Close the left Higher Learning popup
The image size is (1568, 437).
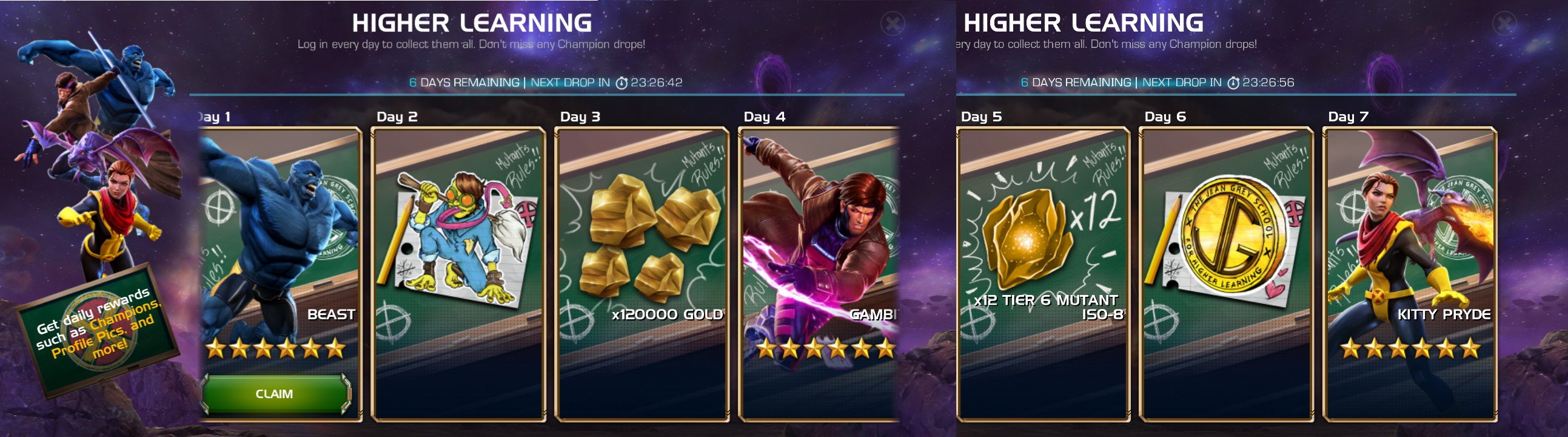tap(893, 24)
